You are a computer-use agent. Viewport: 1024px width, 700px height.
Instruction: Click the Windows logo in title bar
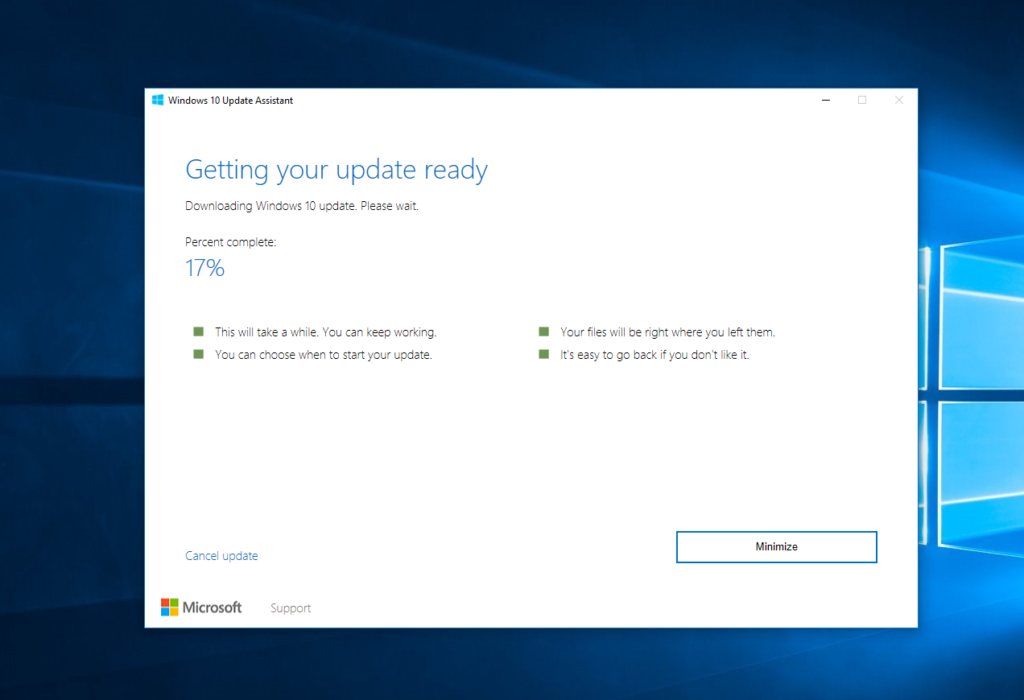coord(158,100)
